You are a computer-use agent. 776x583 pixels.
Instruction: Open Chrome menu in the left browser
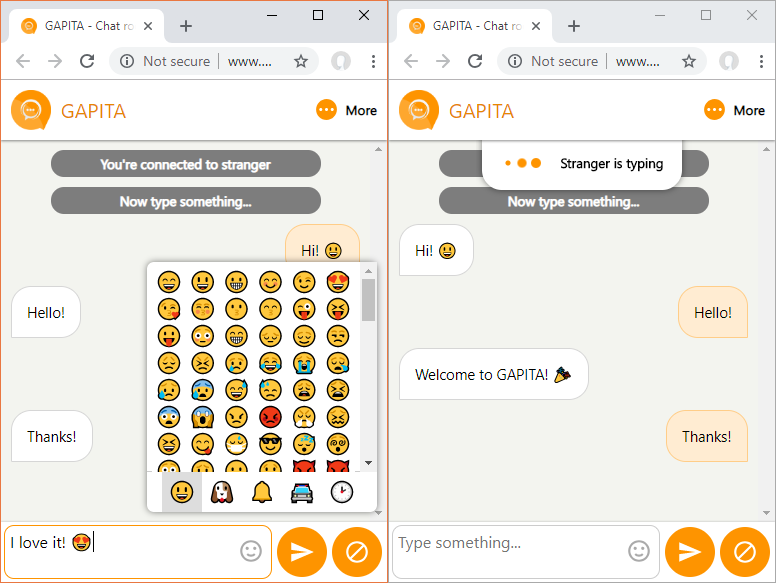(373, 61)
